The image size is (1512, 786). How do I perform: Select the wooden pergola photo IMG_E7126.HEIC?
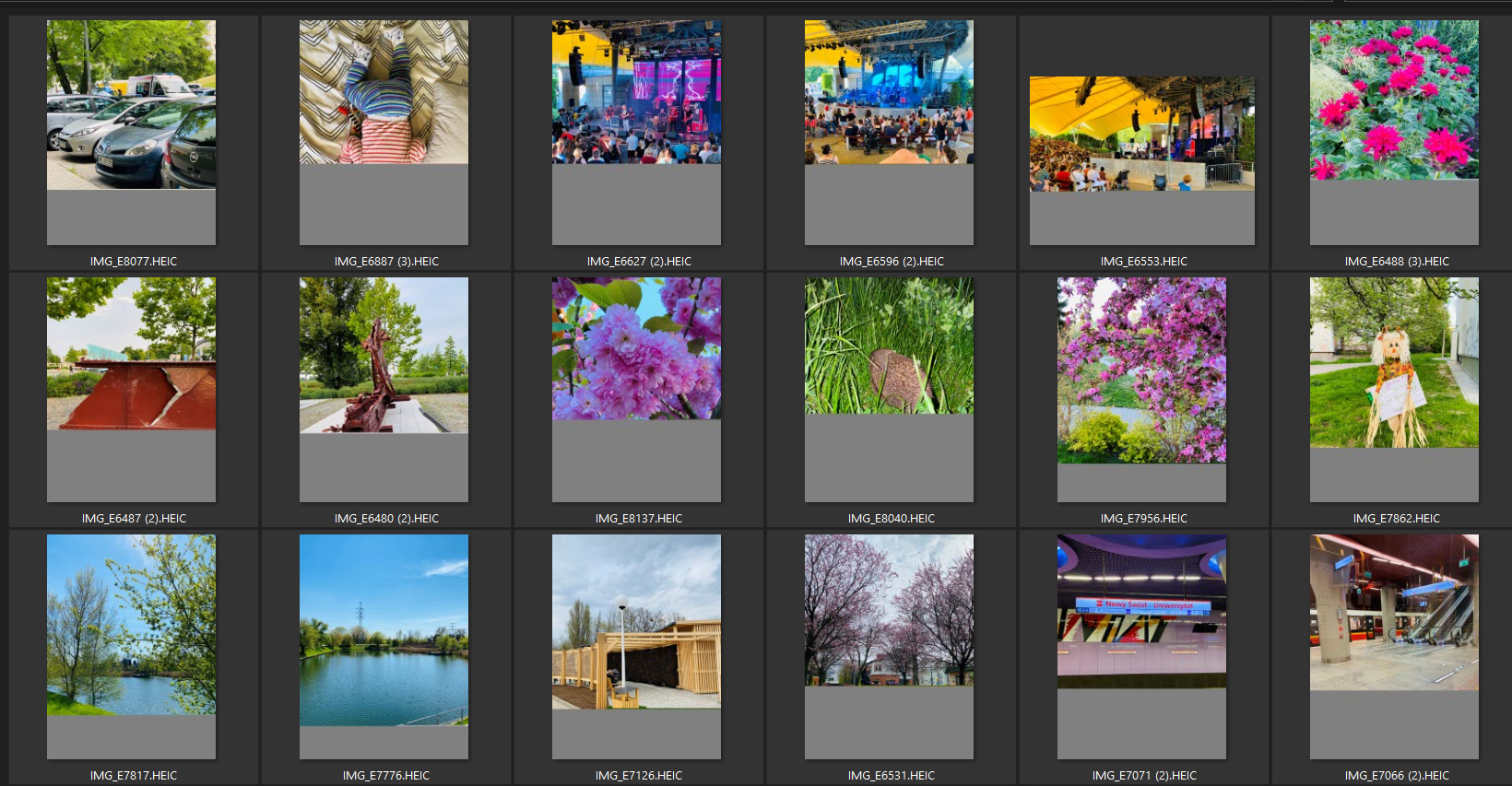[x=636, y=622]
